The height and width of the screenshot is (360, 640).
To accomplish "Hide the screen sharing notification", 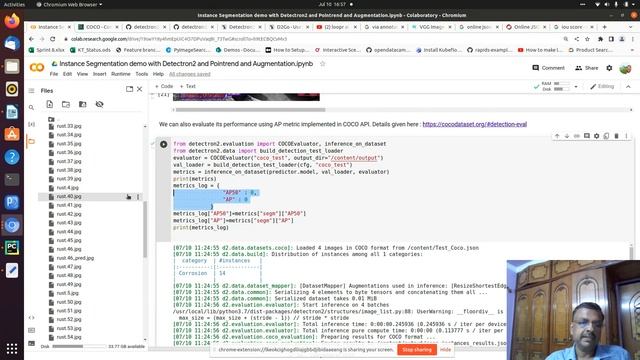I will [x=445, y=350].
